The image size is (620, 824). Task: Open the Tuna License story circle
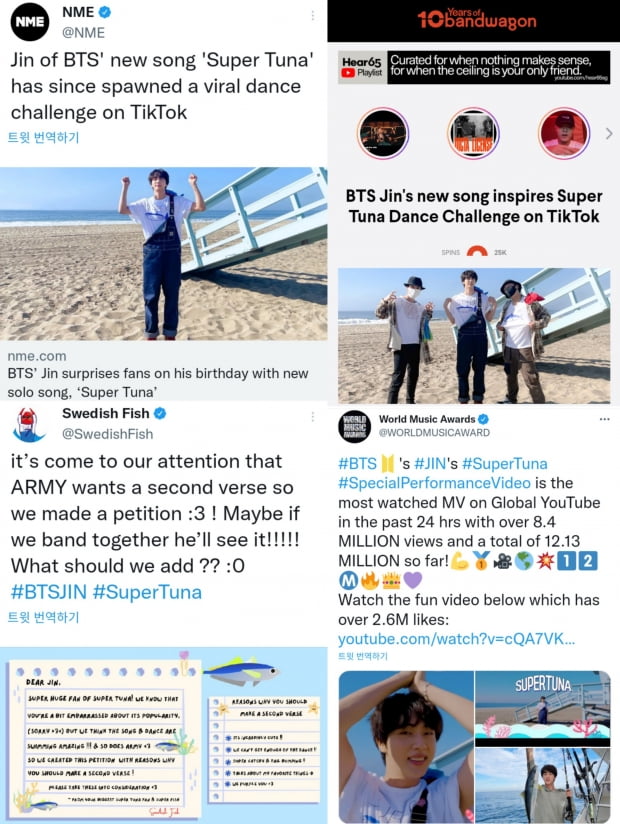[x=473, y=133]
